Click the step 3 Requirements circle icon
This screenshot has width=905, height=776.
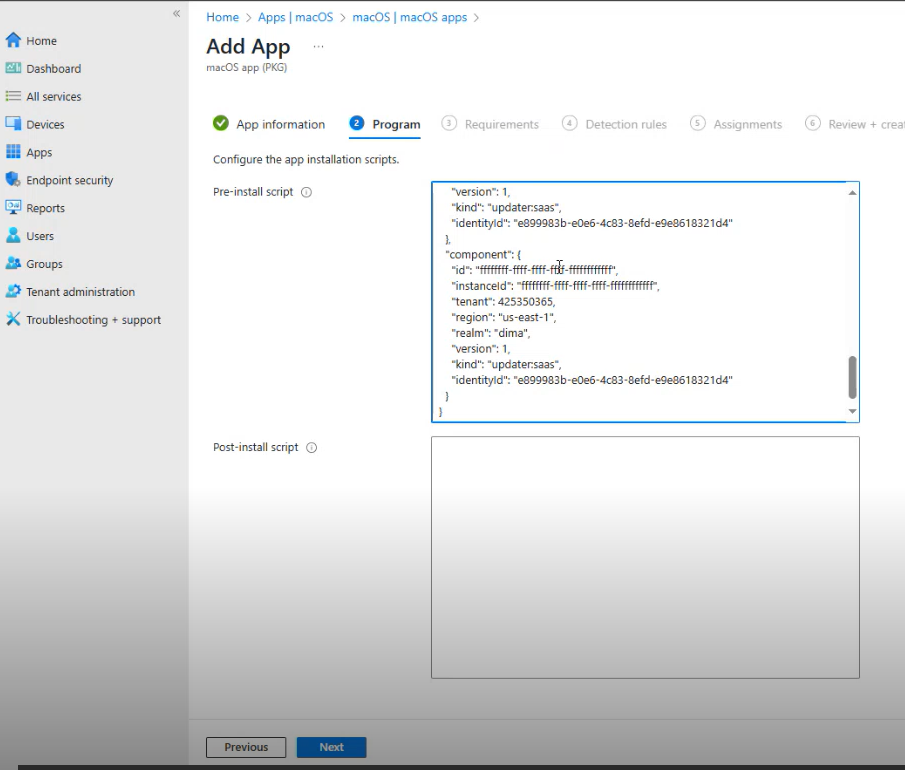coord(449,123)
